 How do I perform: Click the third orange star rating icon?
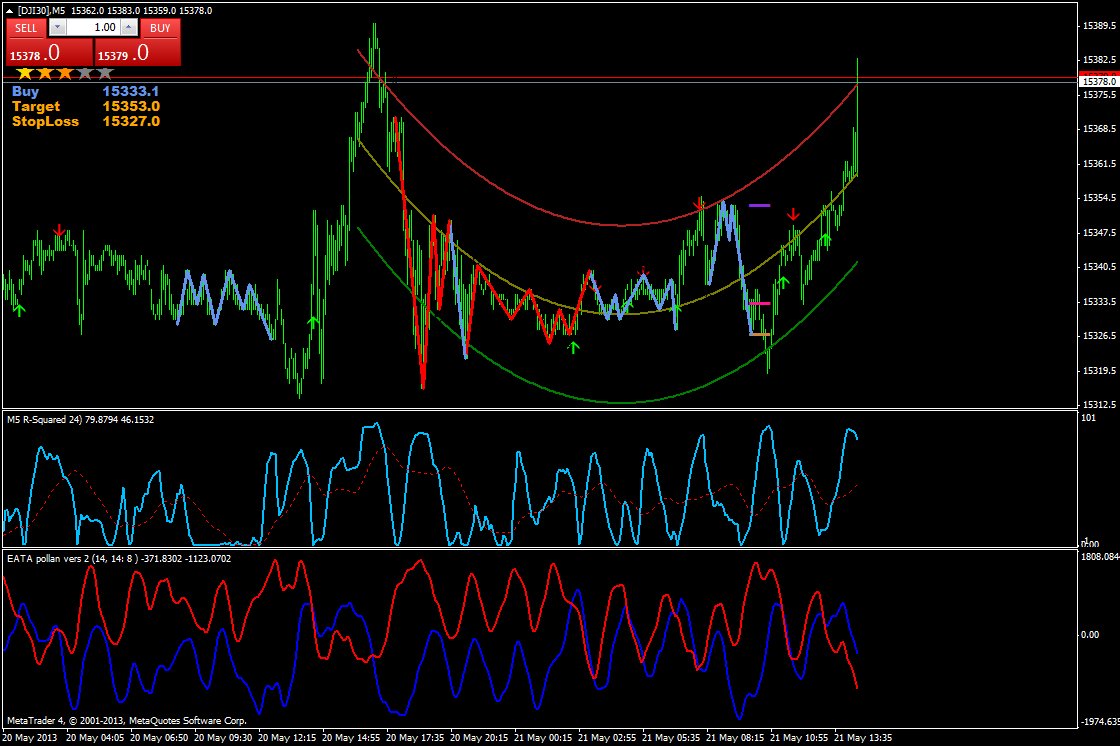pos(65,73)
